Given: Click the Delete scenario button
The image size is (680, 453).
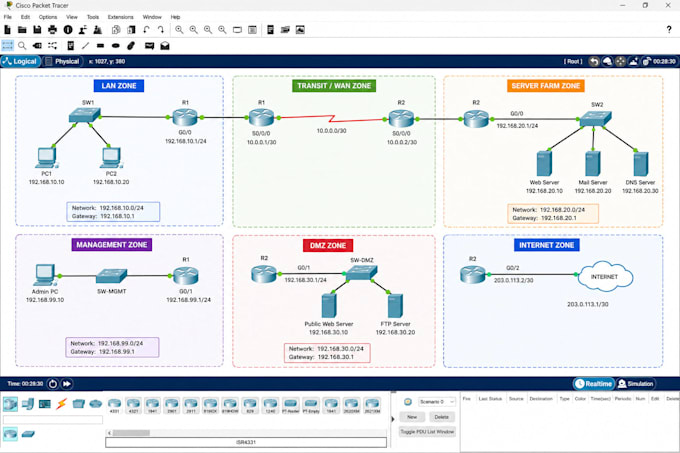Looking at the screenshot, I should click(x=441, y=417).
